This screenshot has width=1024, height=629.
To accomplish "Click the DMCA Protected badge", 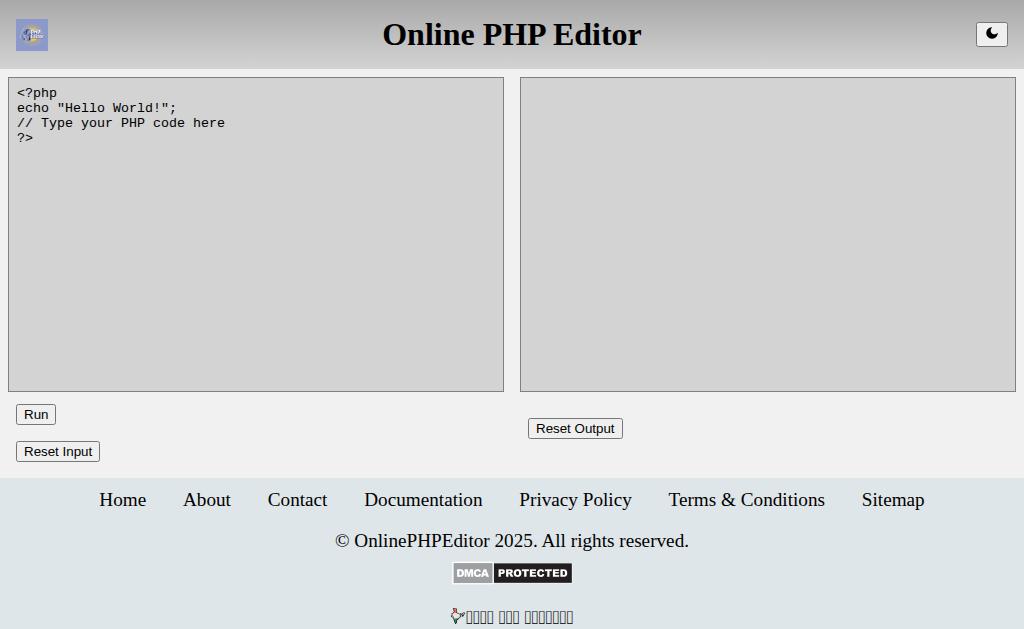I will point(513,573).
